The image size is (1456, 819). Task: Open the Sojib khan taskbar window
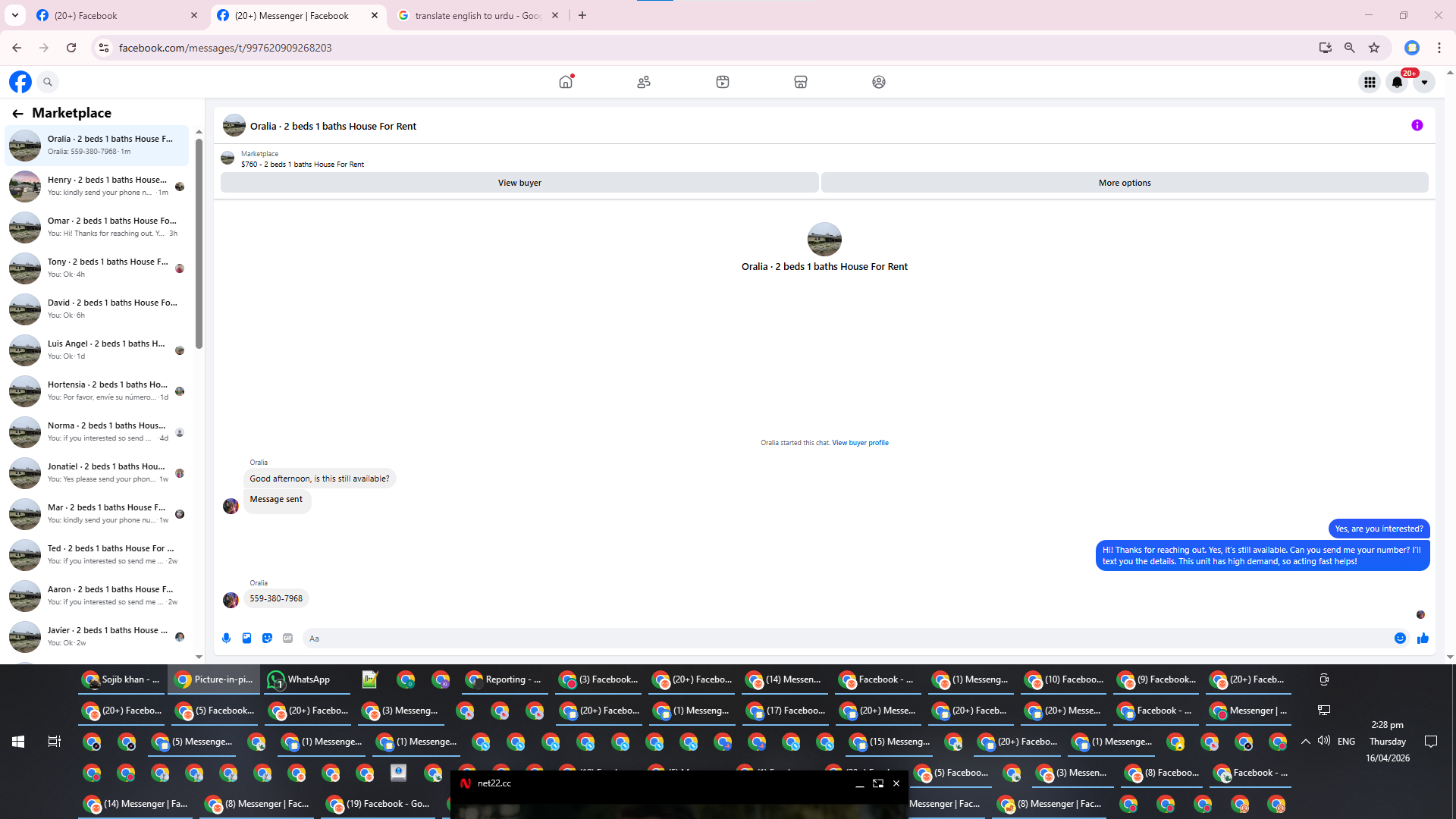point(121,679)
